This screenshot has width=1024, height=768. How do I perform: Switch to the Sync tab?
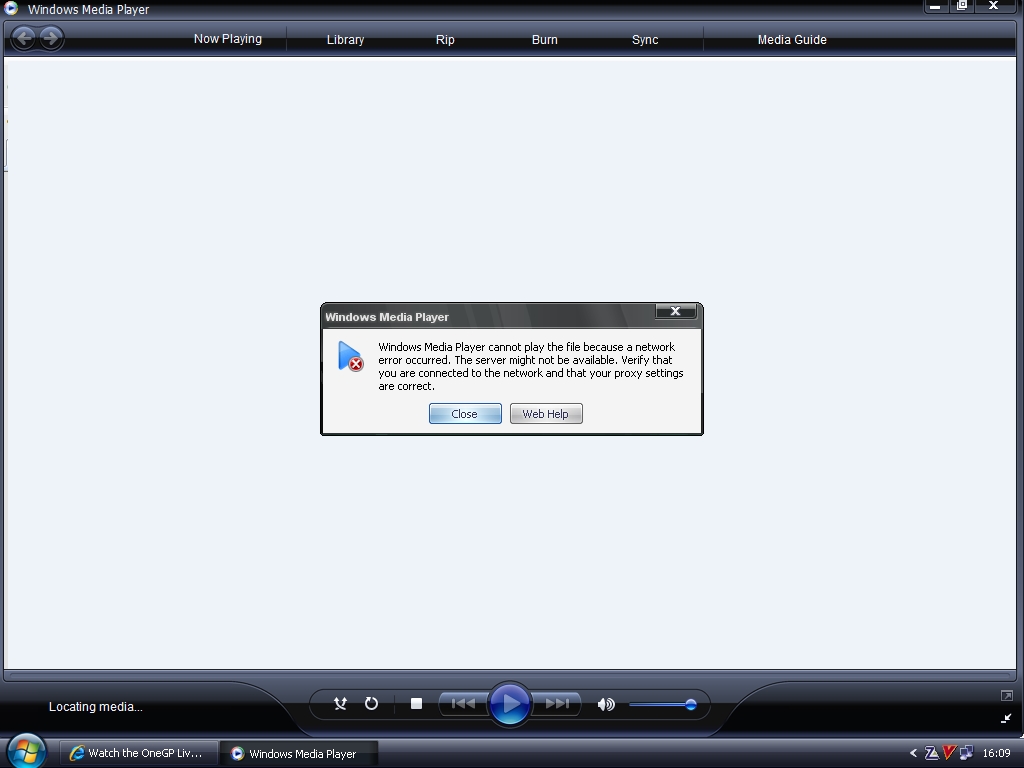coord(645,40)
